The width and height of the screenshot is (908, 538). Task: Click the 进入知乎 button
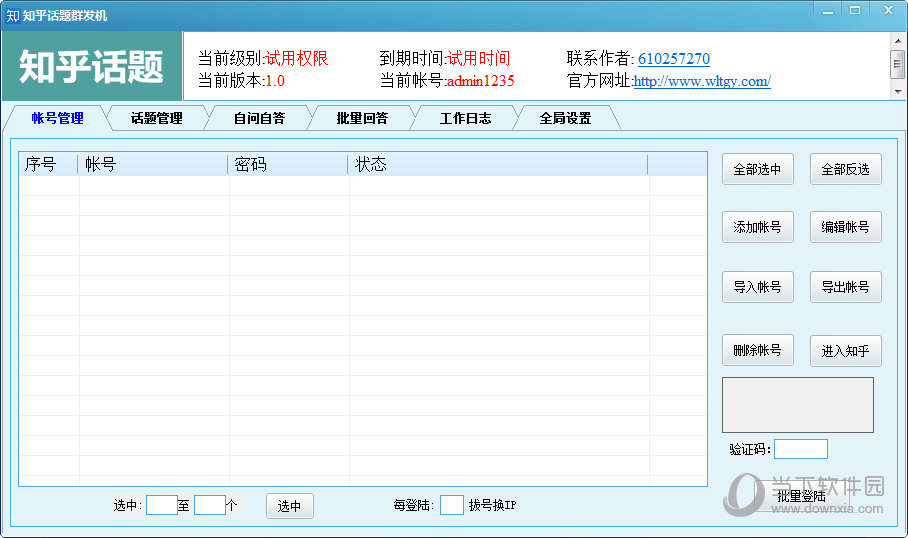[845, 350]
